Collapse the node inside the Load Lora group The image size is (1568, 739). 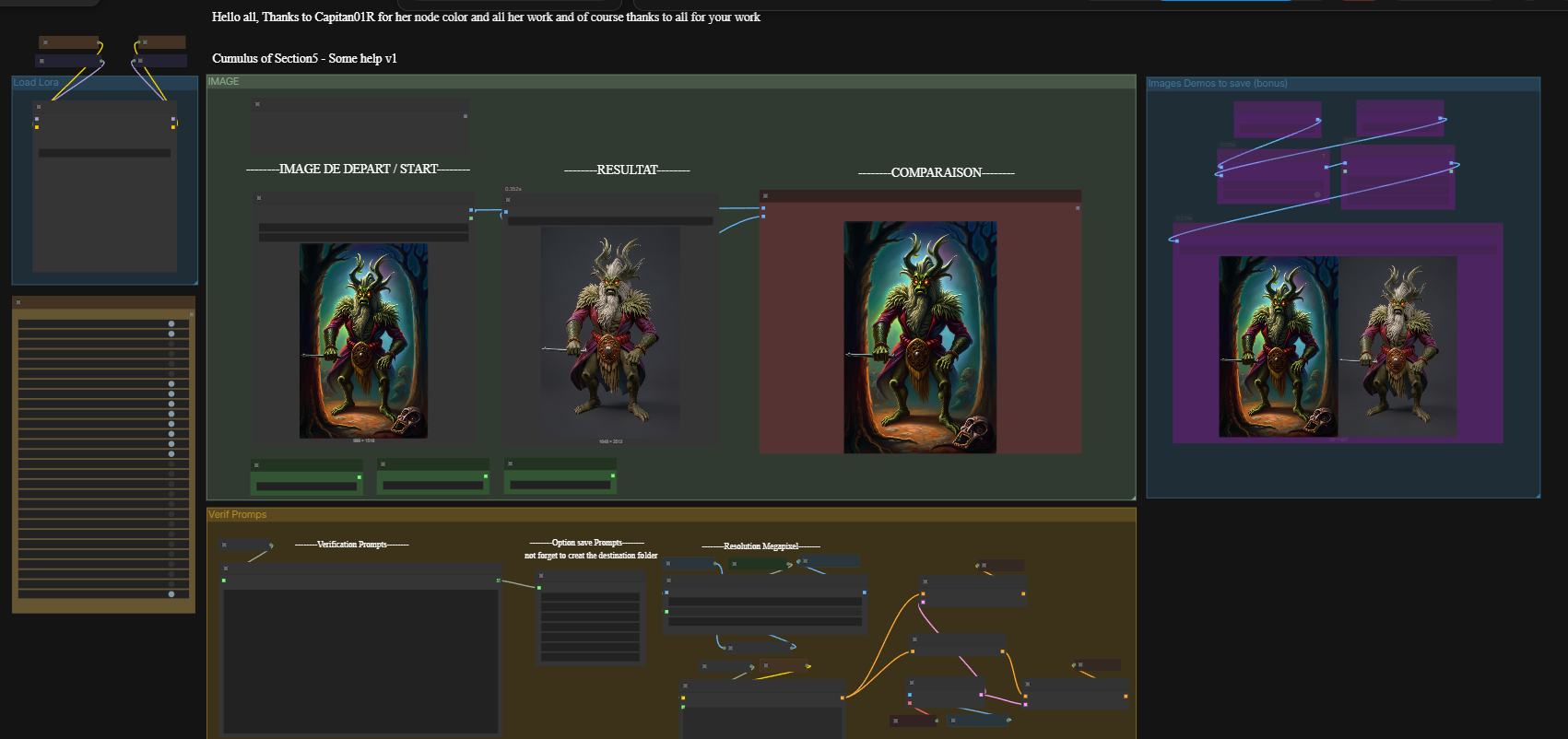click(38, 107)
